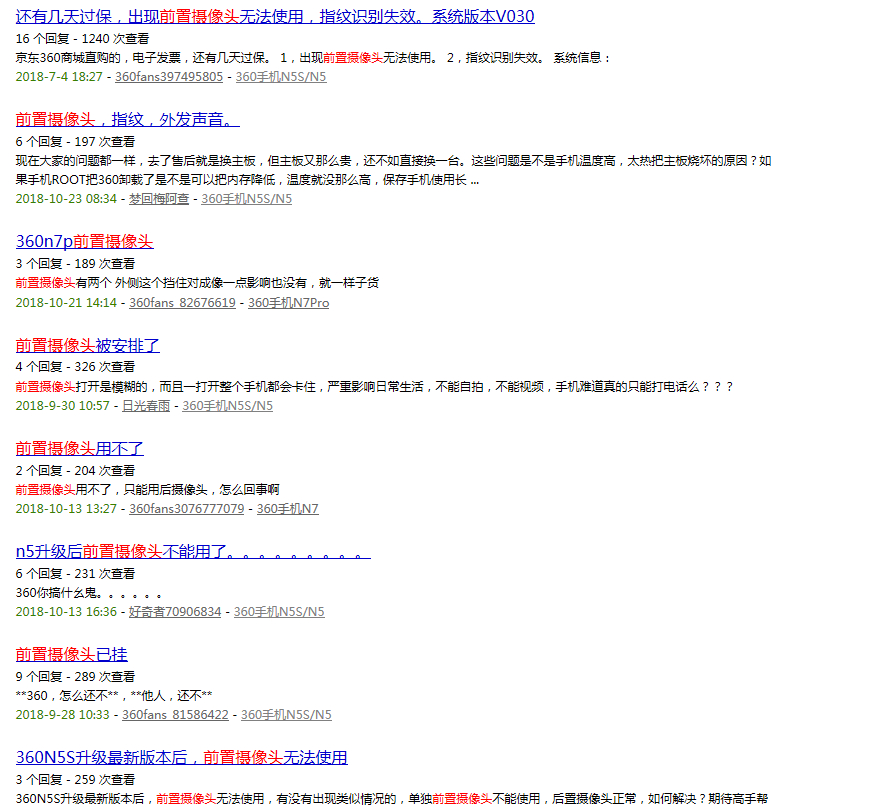This screenshot has height=808, width=877.
Task: Open author link 360fans_81586422
Action: click(175, 715)
